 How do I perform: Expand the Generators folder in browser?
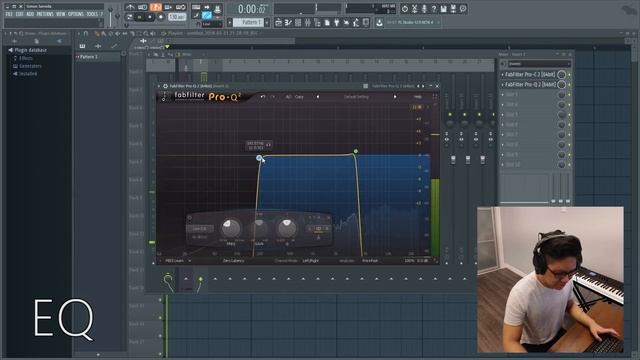coord(31,66)
